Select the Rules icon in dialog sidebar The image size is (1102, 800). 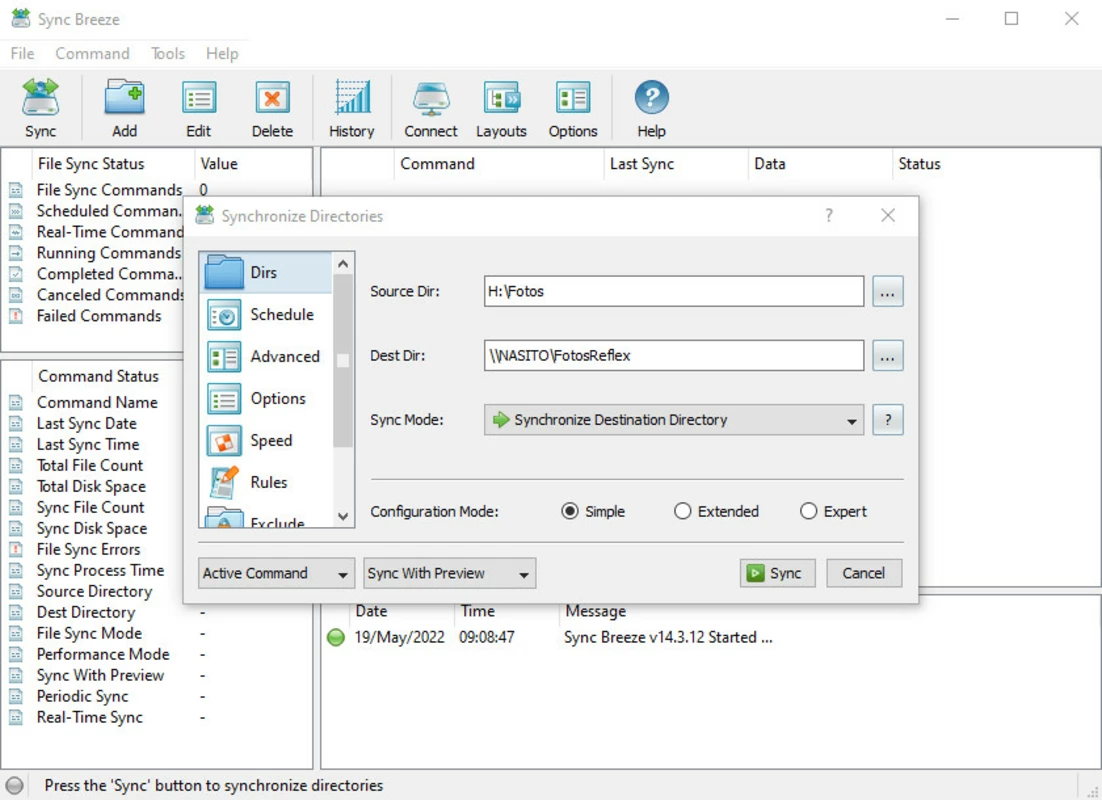click(224, 482)
